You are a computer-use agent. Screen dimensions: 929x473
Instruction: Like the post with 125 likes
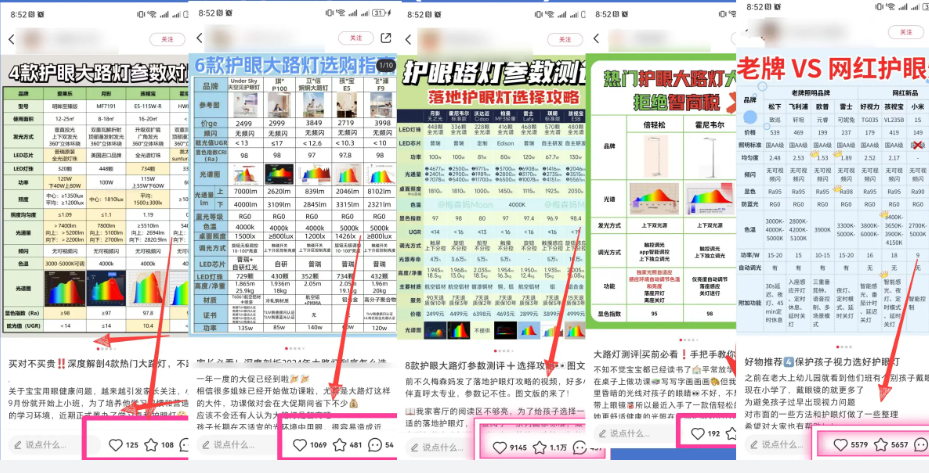[x=116, y=445]
